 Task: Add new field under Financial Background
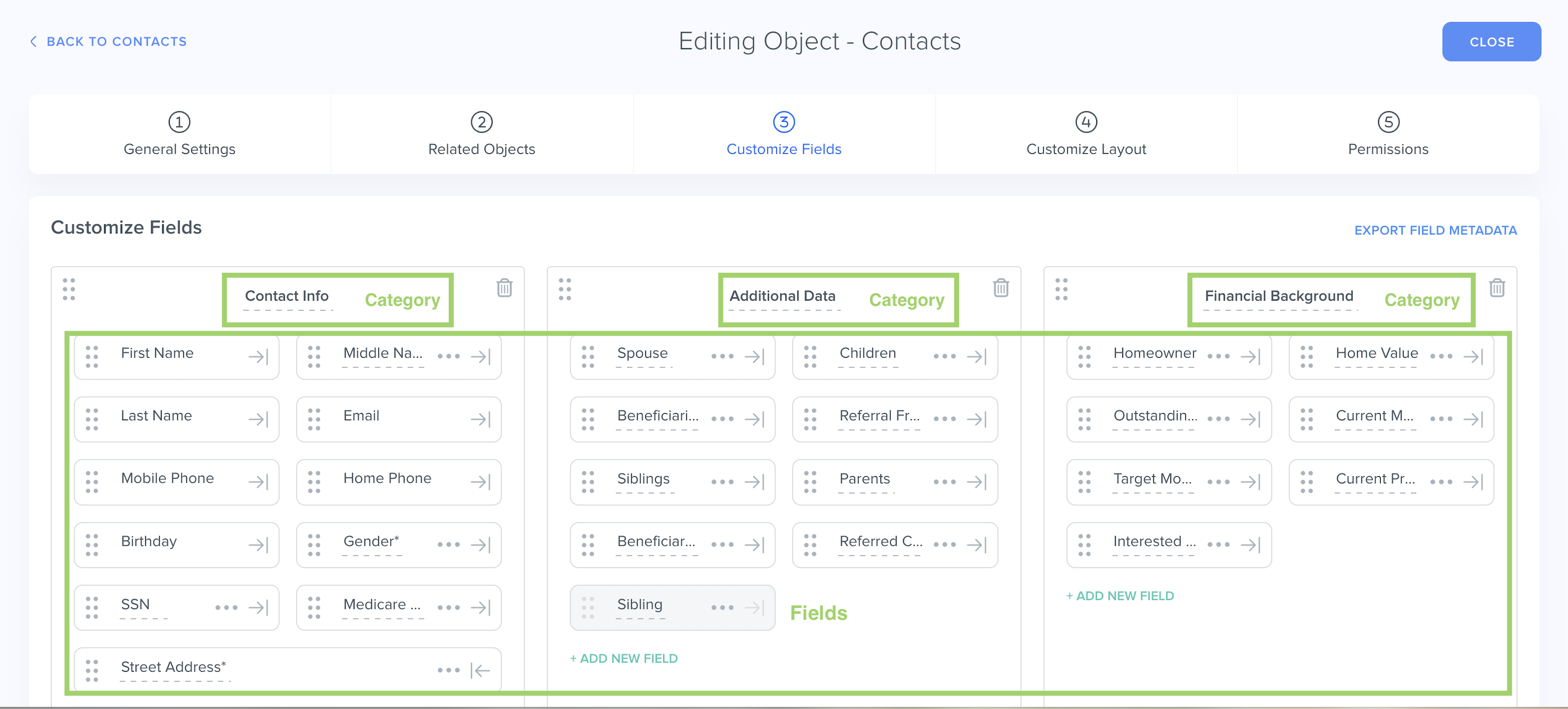point(1120,596)
